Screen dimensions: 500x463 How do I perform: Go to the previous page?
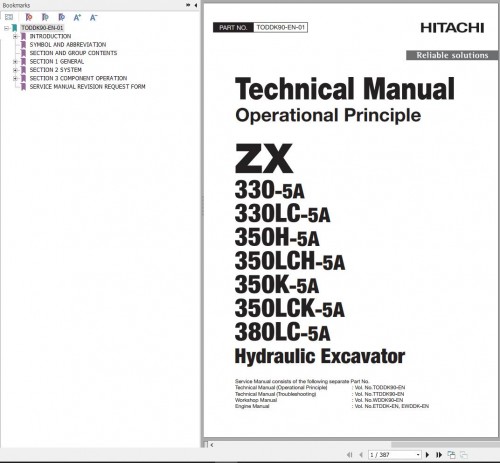[361, 455]
